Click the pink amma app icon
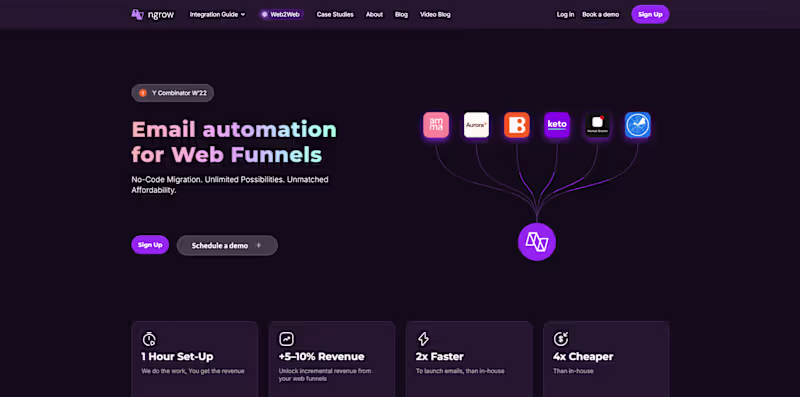 pyautogui.click(x=436, y=125)
